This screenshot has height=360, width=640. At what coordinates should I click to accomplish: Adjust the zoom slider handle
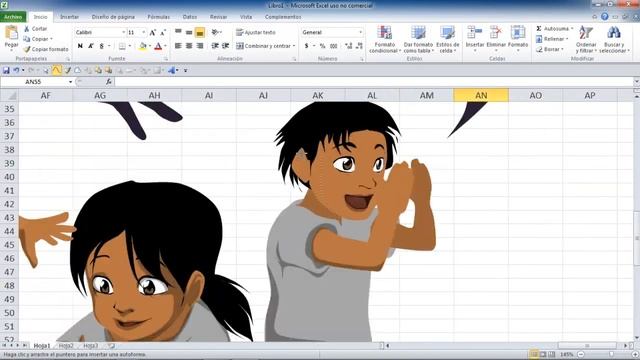pyautogui.click(x=611, y=354)
